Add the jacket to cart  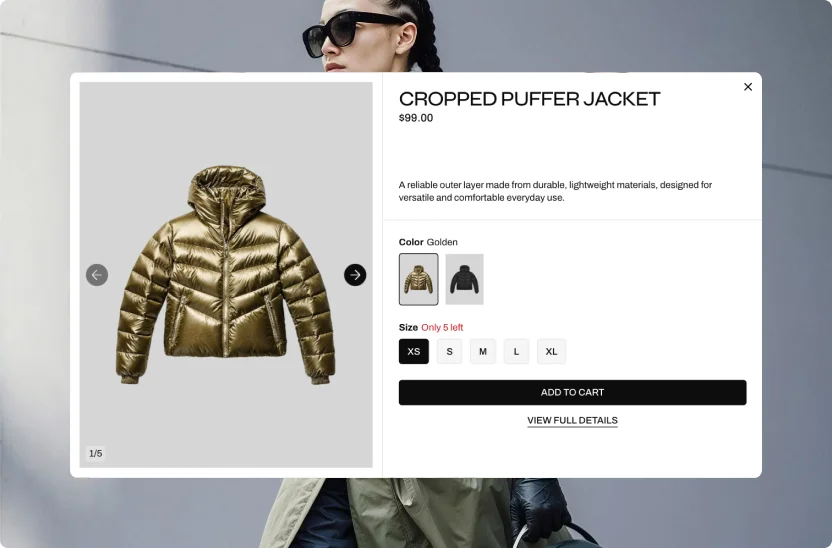[573, 393]
